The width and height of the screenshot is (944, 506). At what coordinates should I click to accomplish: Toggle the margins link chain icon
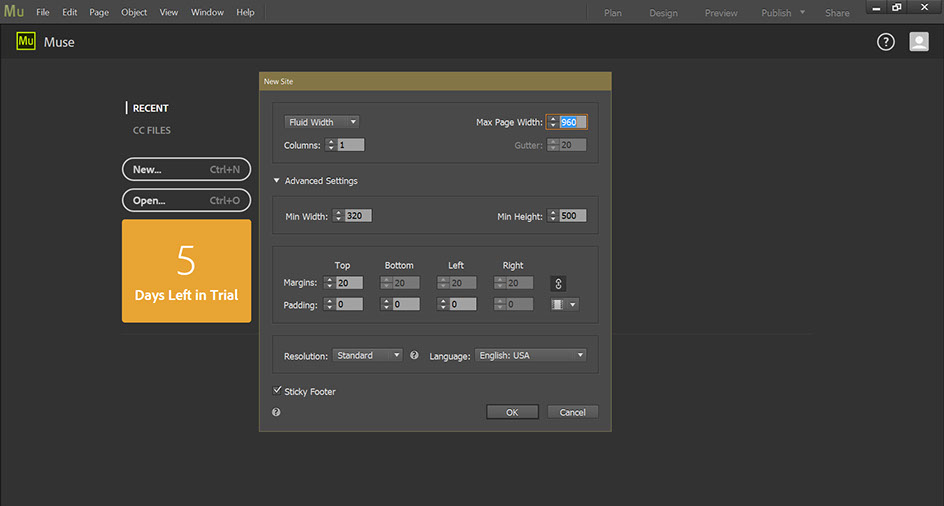point(558,283)
